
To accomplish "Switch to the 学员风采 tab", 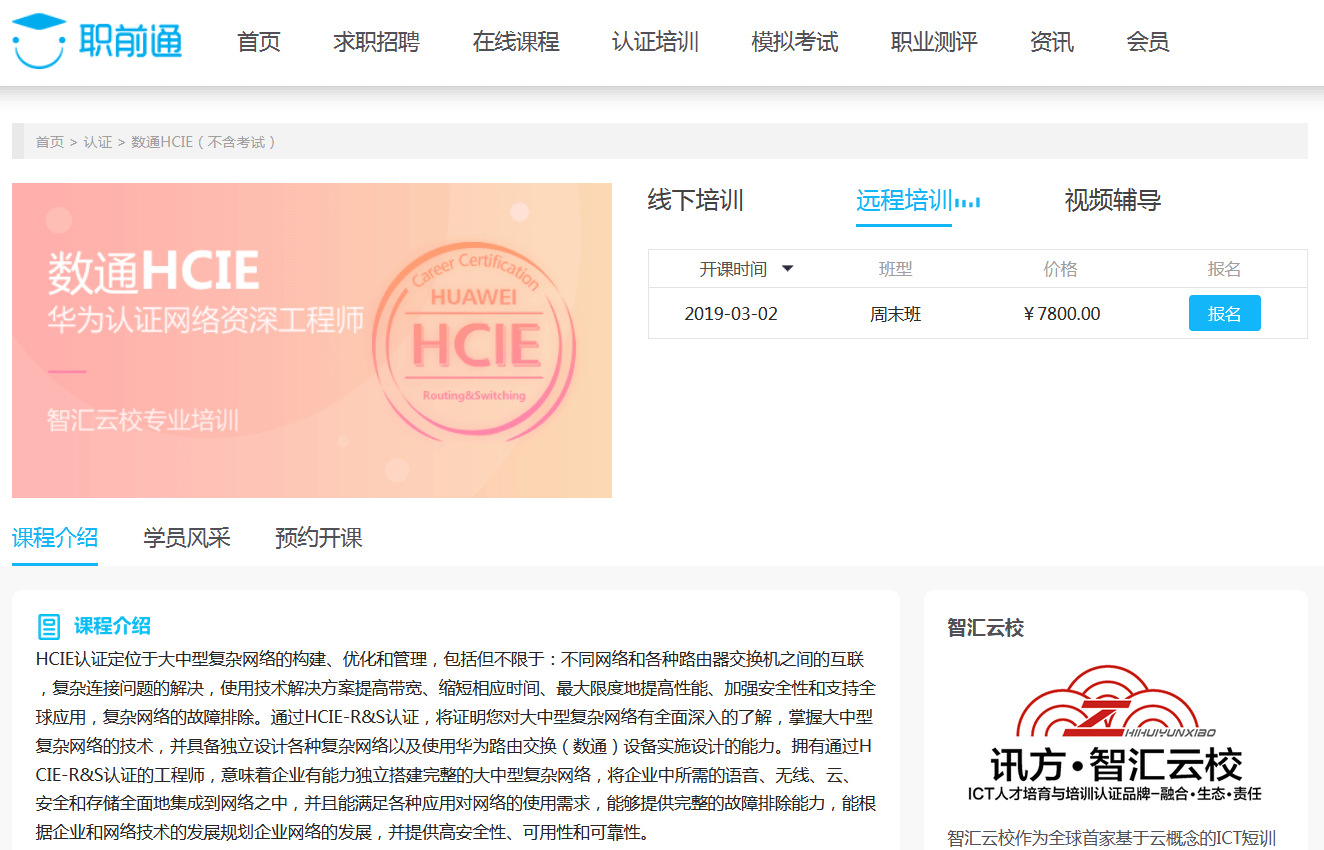I will click(187, 538).
